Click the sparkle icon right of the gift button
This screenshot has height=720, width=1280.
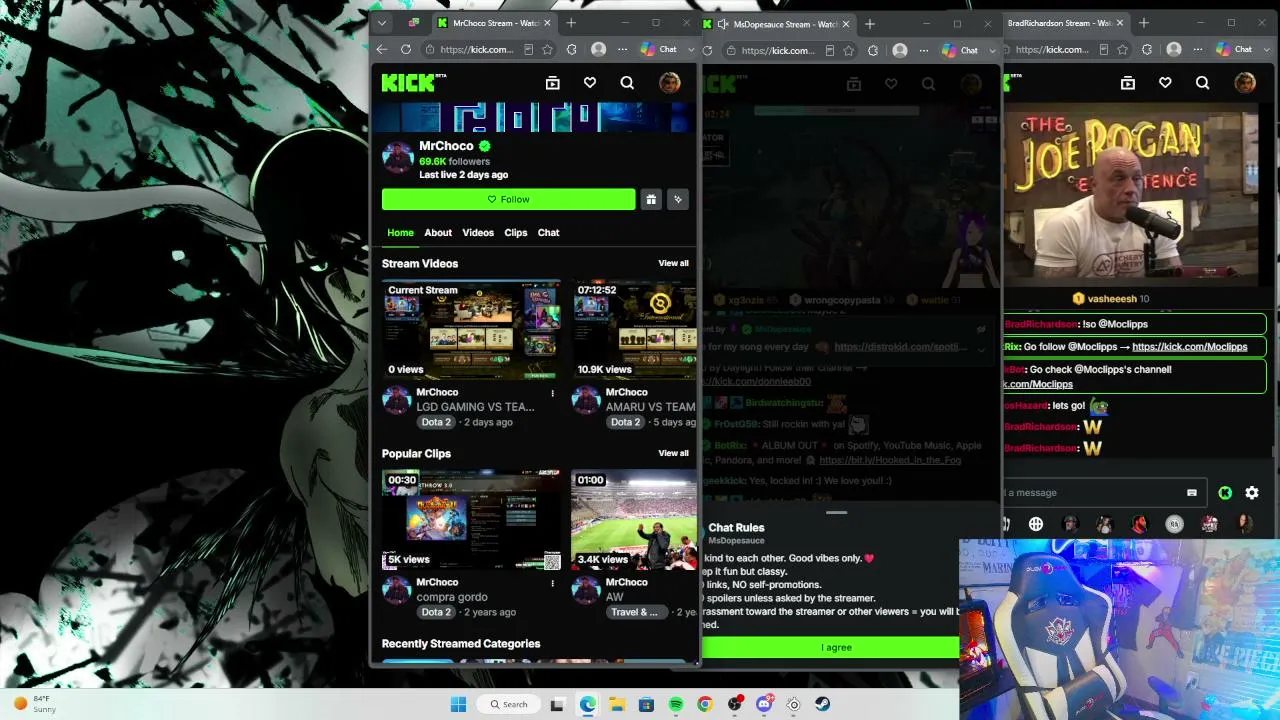[678, 199]
